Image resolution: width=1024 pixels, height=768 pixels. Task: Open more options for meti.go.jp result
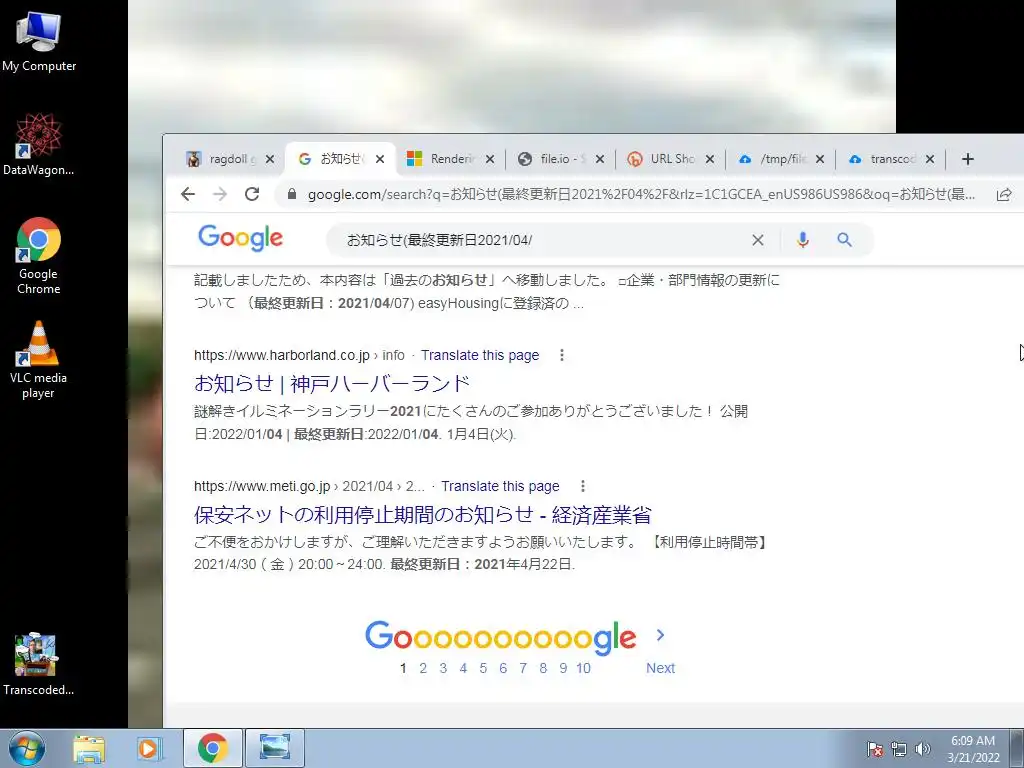tap(583, 486)
